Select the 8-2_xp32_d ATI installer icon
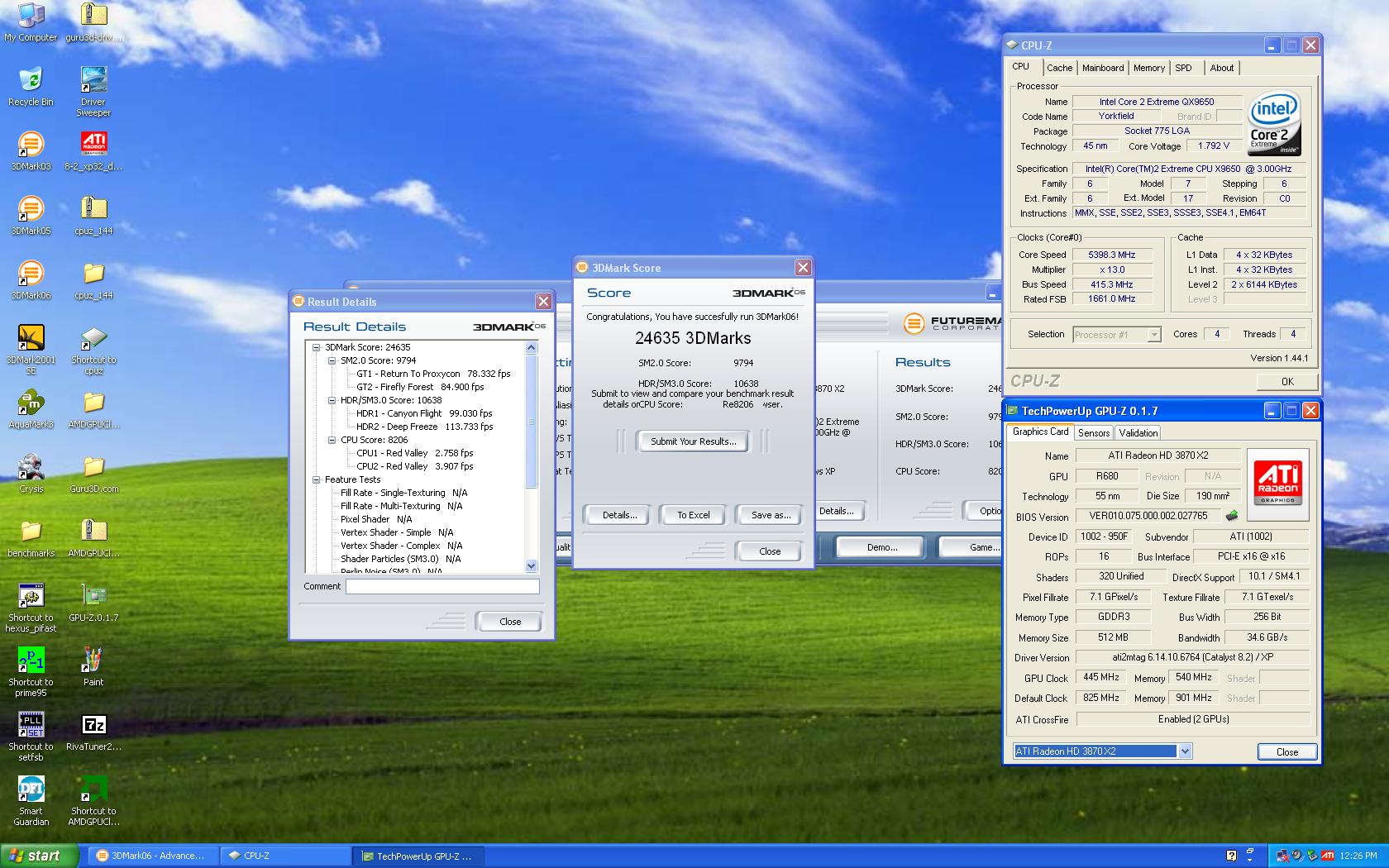The image size is (1389, 868). tap(93, 151)
